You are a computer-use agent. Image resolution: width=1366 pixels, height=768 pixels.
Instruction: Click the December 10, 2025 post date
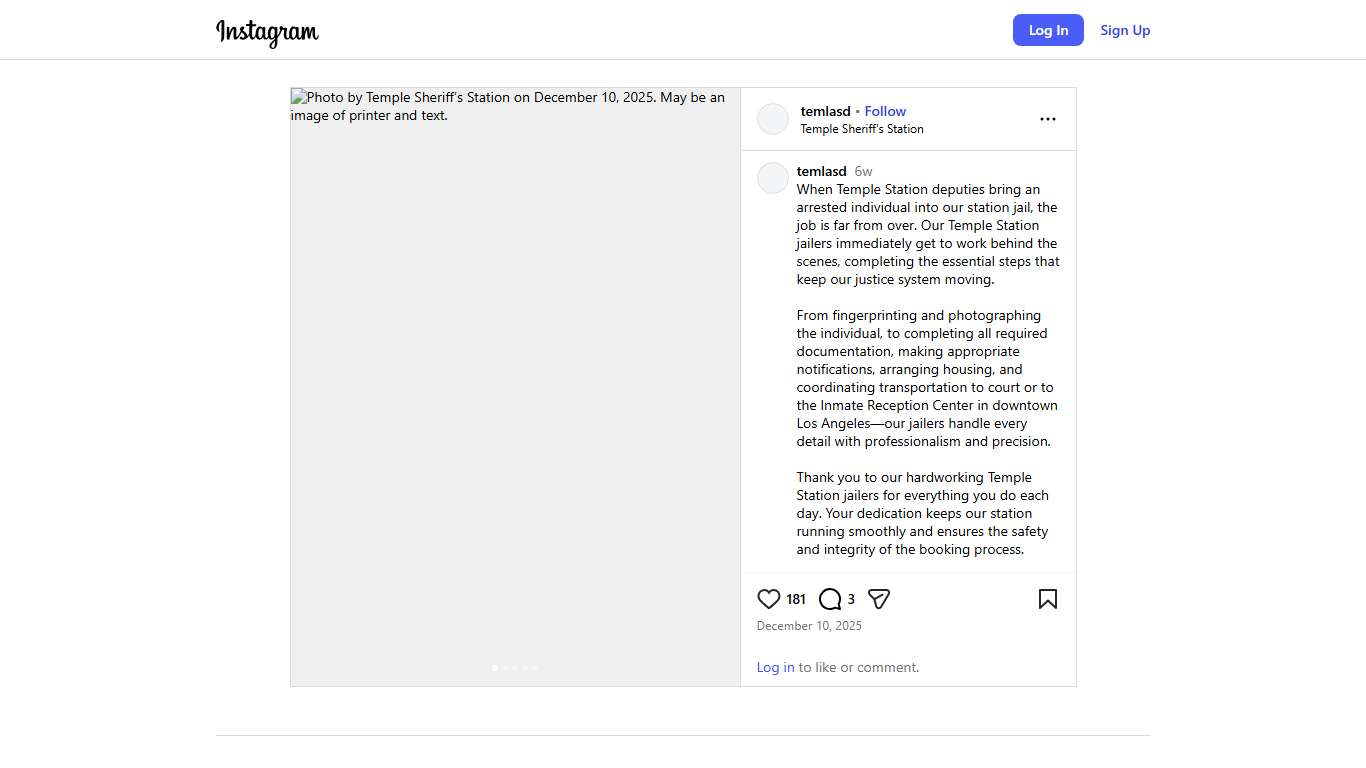click(x=809, y=626)
